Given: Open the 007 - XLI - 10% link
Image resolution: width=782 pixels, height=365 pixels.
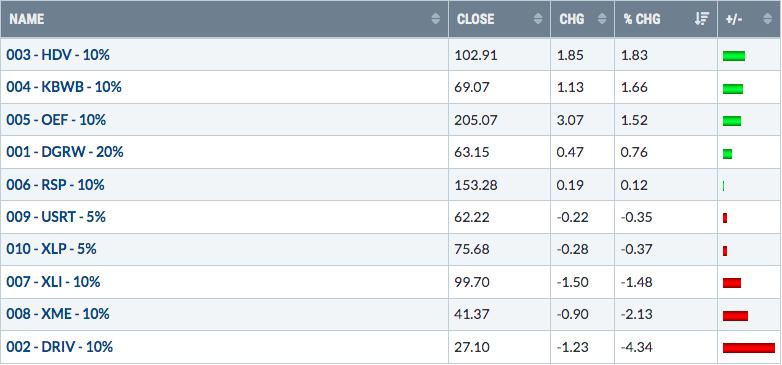Looking at the screenshot, I should click(53, 282).
